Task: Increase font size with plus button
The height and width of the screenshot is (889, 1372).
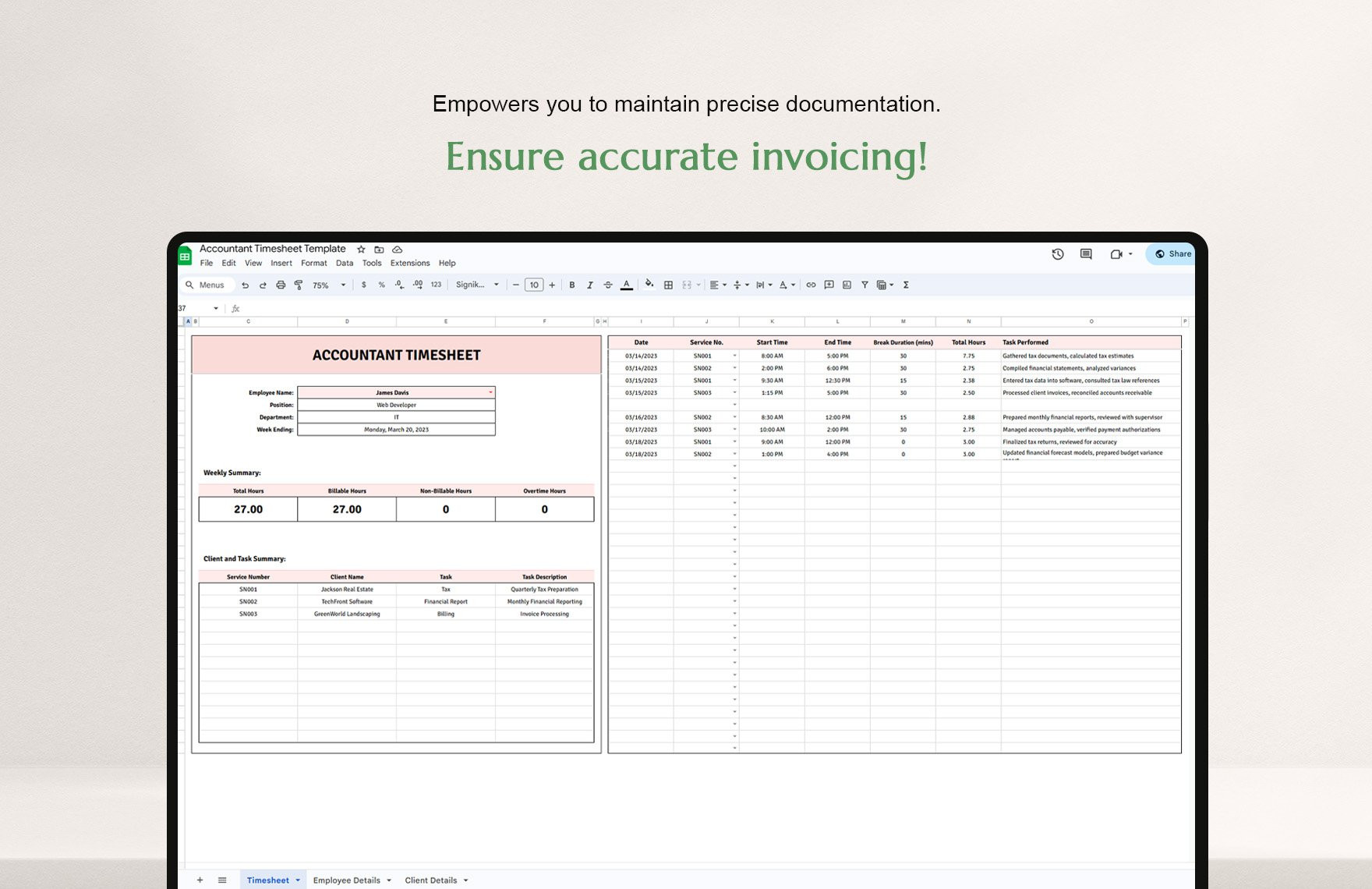Action: point(552,285)
